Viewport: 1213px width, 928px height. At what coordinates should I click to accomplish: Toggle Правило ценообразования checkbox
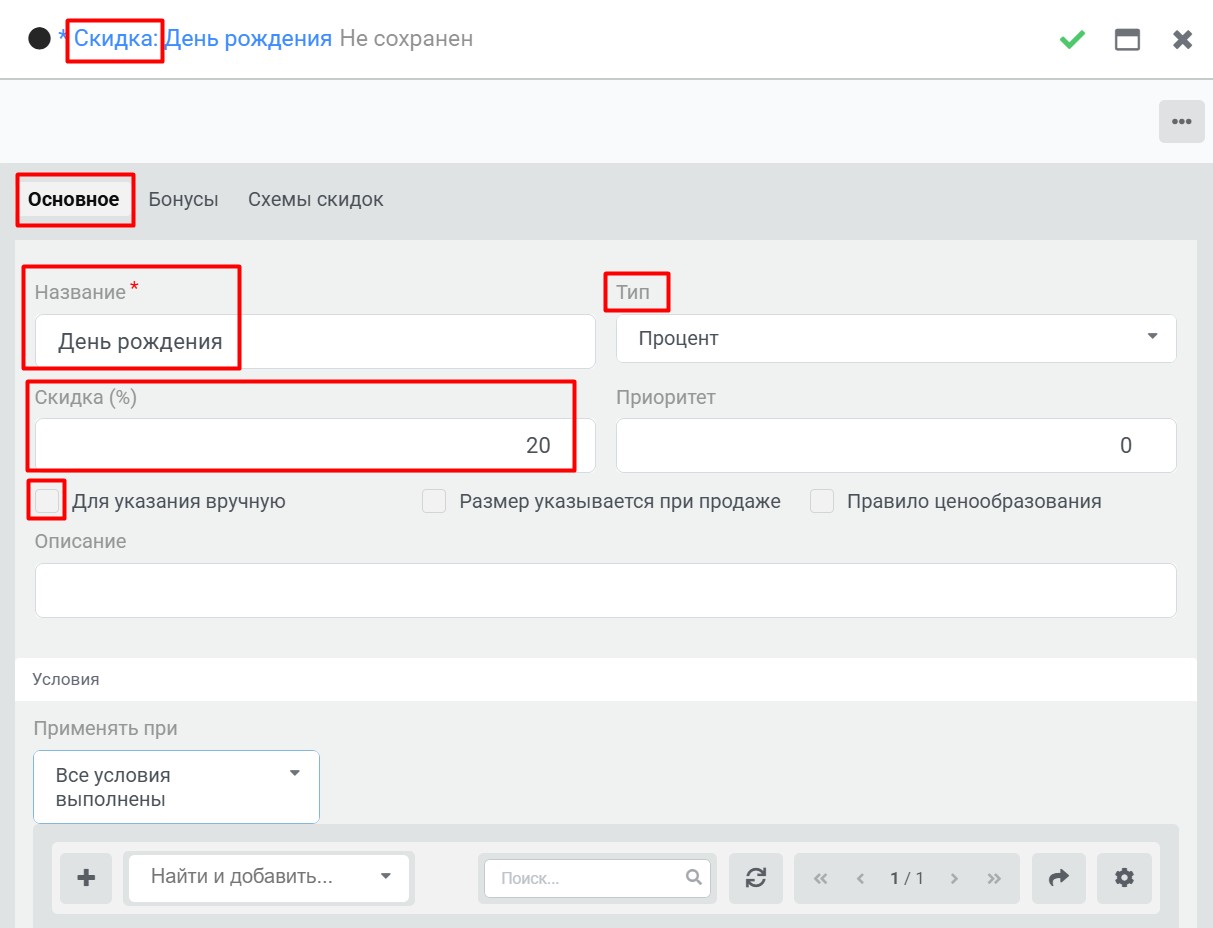pos(822,501)
